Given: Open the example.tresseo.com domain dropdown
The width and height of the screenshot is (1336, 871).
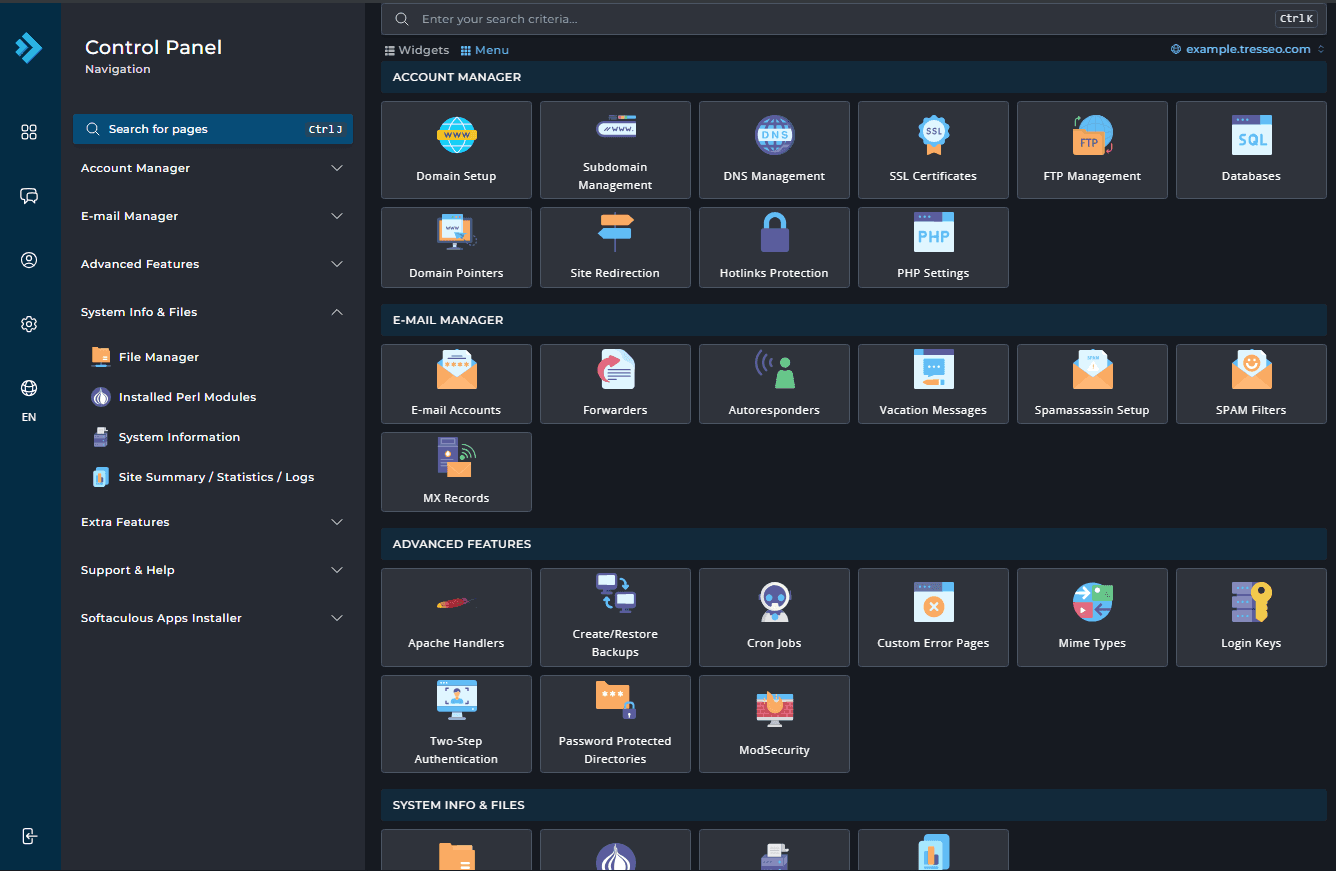Looking at the screenshot, I should [1247, 49].
